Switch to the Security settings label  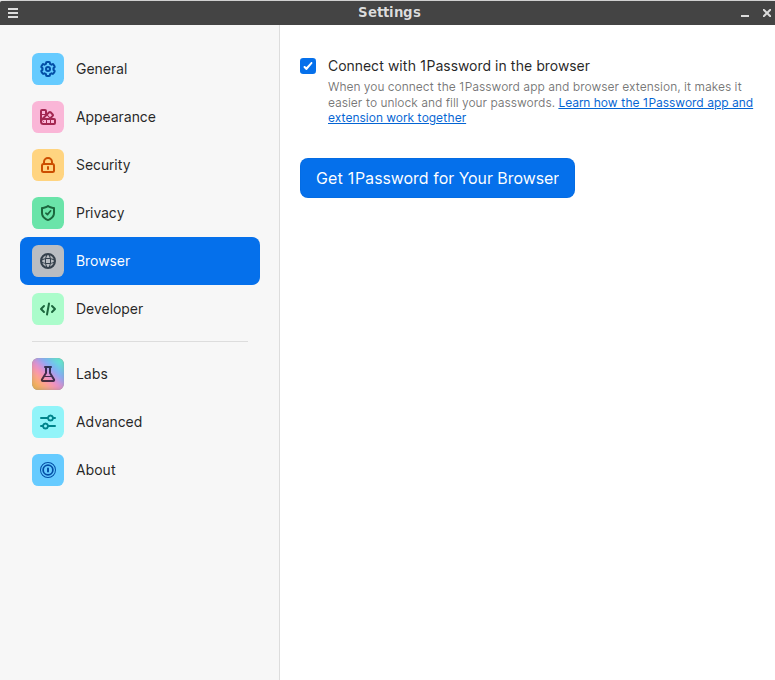tap(103, 165)
